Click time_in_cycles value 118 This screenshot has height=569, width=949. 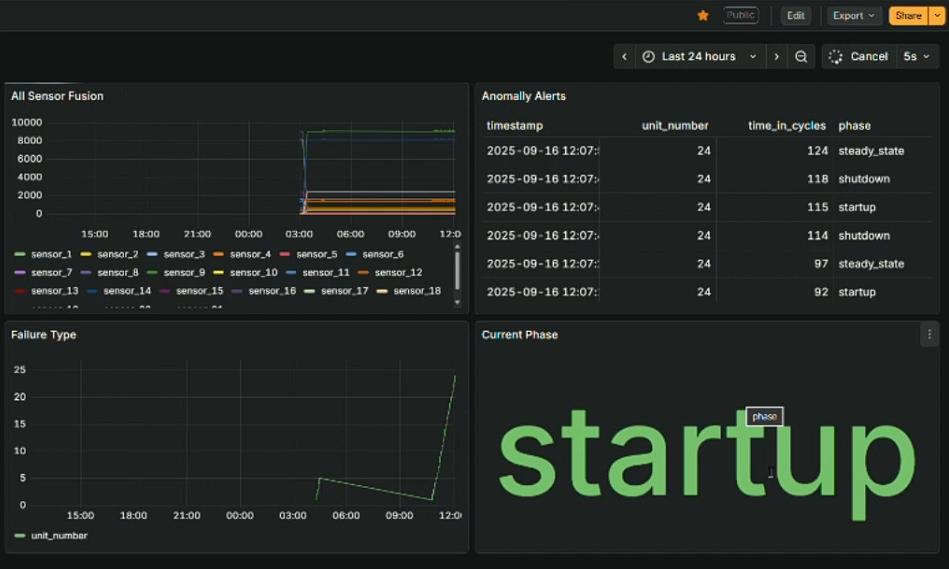pos(817,179)
